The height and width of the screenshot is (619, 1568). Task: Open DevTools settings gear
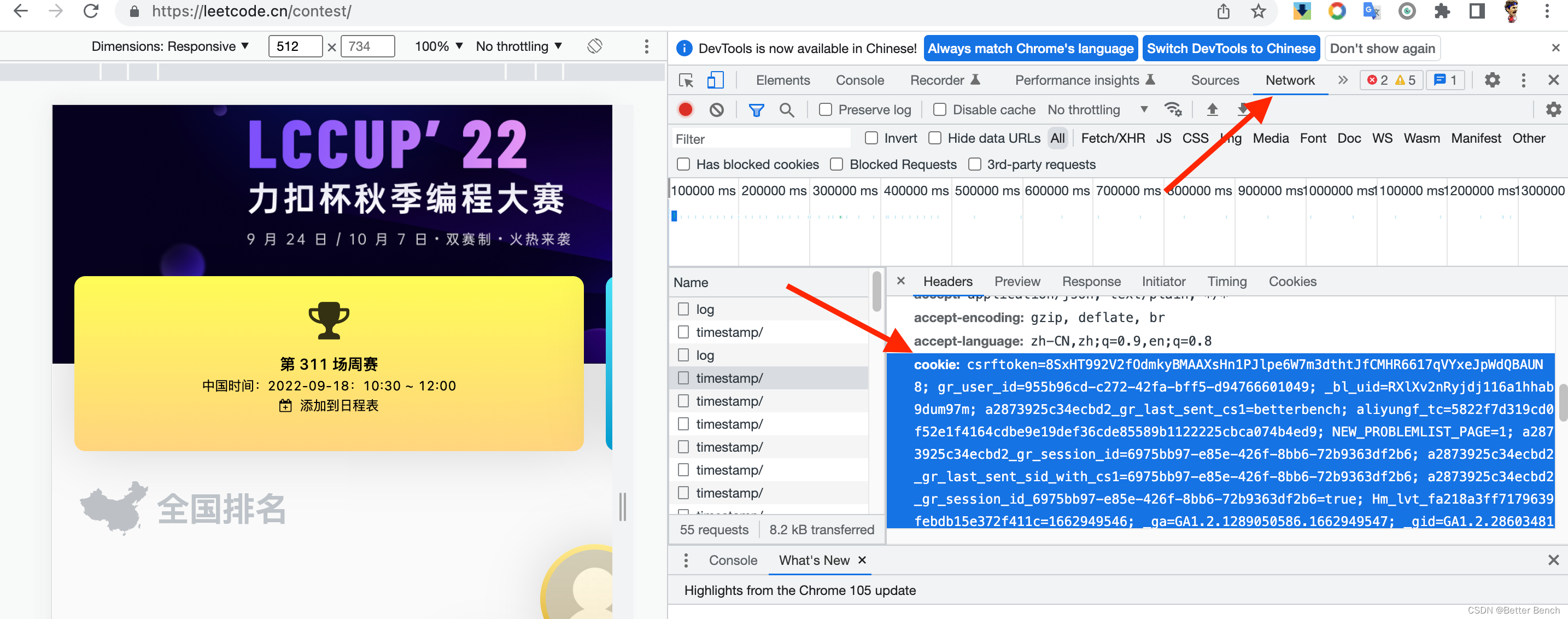(x=1493, y=80)
